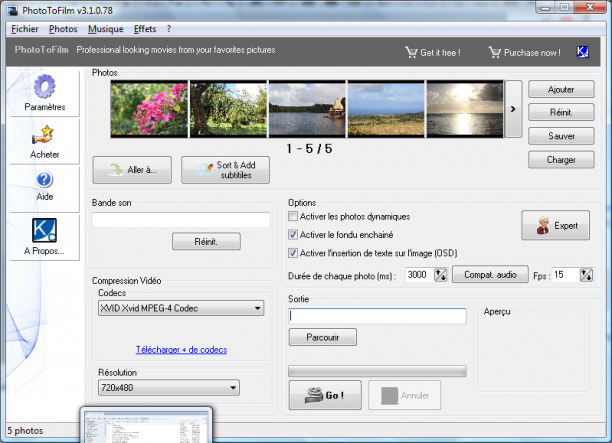Click the Purchase now! cart icon
The height and width of the screenshot is (443, 612).
[x=495, y=52]
